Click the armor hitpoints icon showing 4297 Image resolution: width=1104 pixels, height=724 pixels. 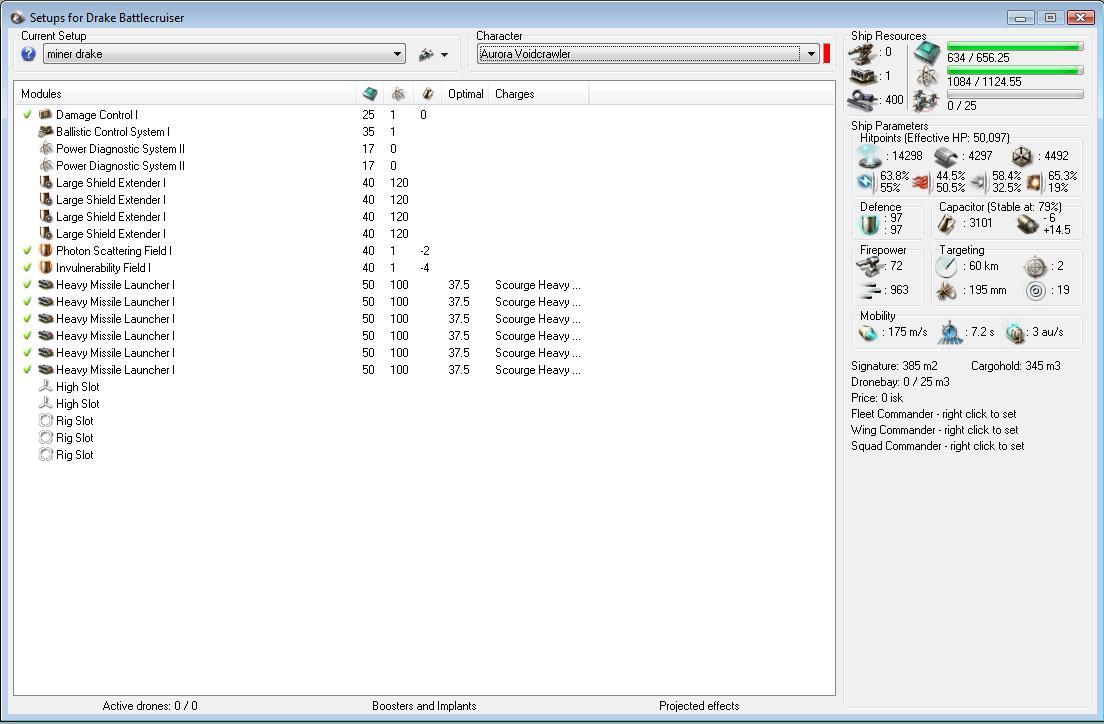click(946, 156)
